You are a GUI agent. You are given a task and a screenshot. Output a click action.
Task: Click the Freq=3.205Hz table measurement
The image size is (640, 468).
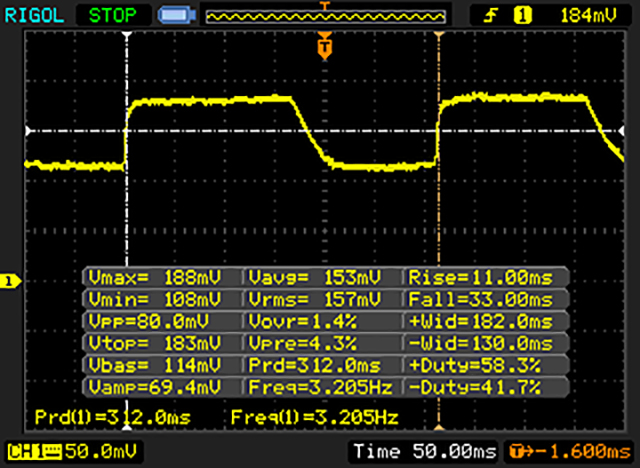[320, 386]
